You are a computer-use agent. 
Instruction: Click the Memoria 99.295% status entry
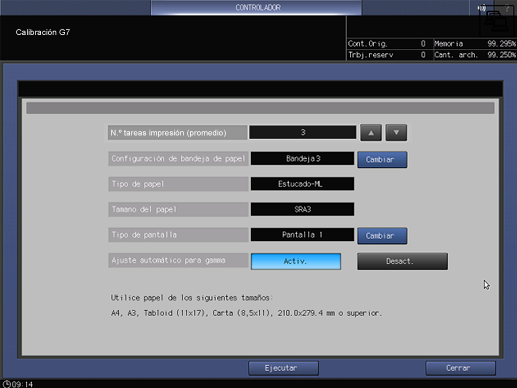475,44
